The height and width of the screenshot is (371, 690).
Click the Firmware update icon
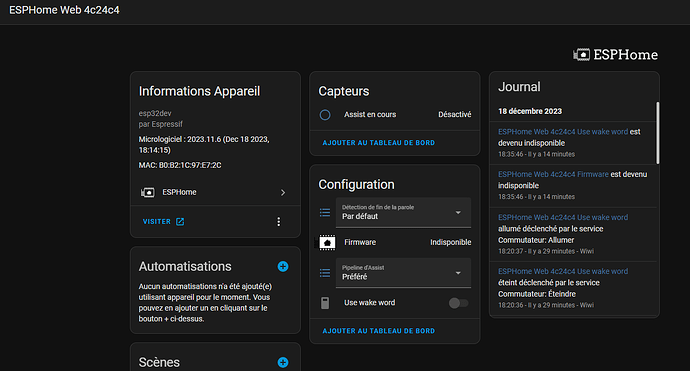click(x=327, y=242)
